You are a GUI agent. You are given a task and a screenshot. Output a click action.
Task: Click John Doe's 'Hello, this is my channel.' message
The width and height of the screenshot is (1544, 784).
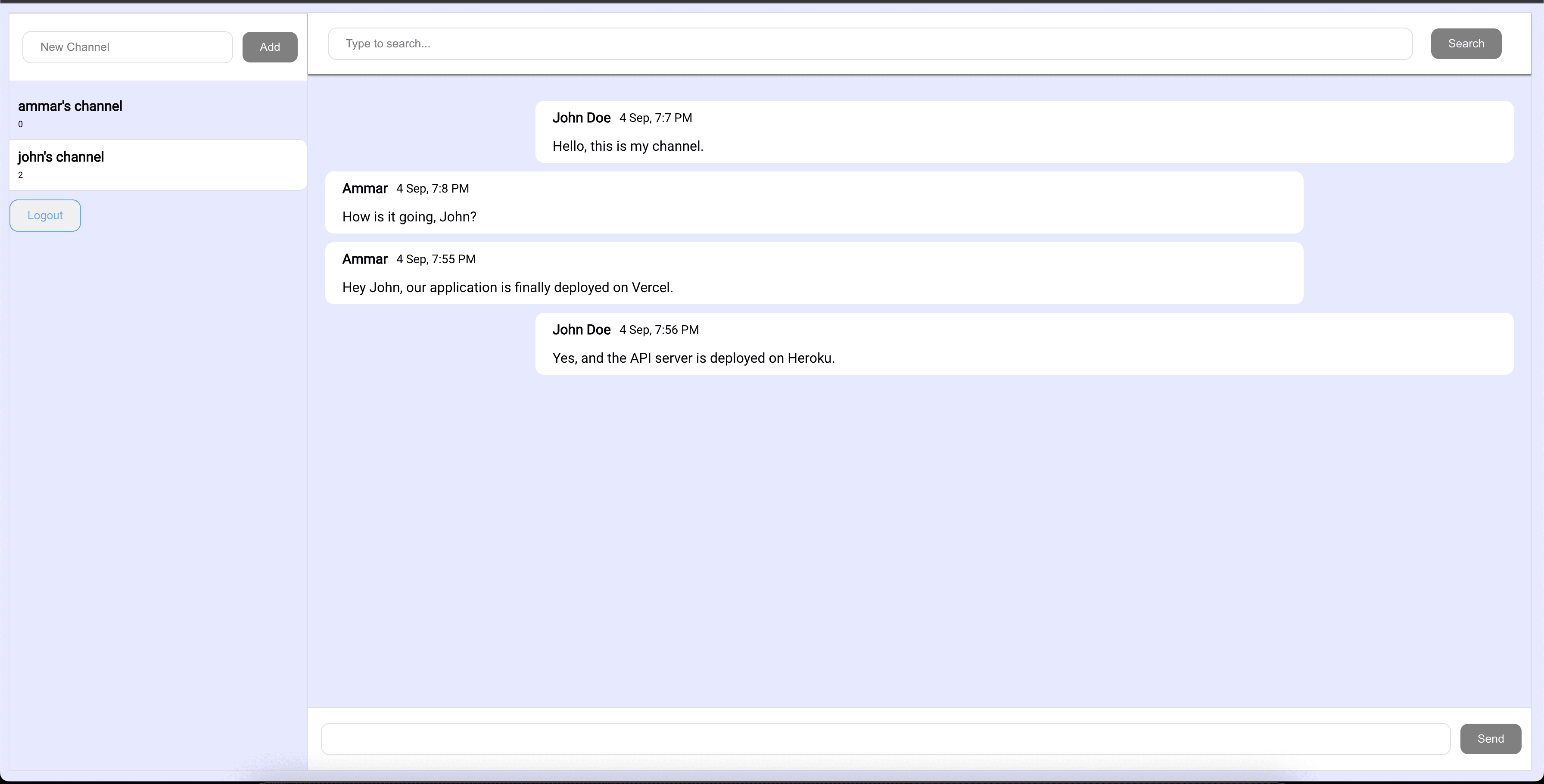coord(628,146)
